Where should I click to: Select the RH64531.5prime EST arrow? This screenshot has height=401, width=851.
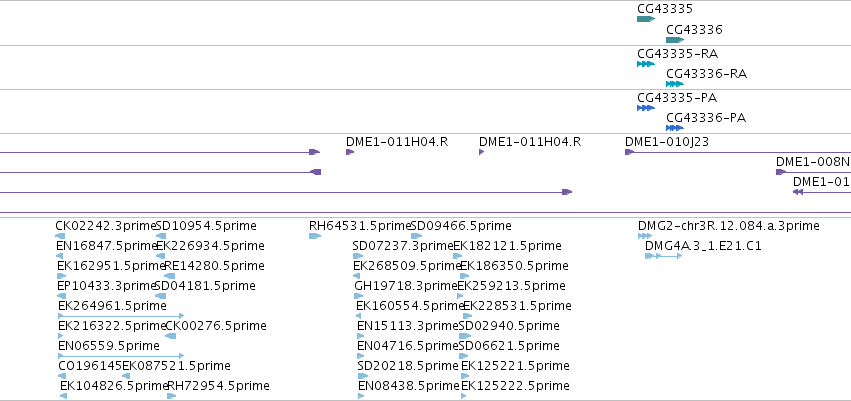tap(315, 236)
